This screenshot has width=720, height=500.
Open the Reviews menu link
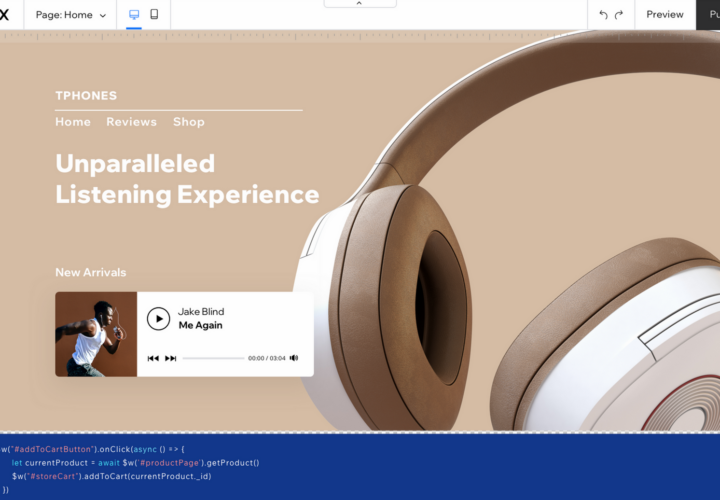(132, 122)
